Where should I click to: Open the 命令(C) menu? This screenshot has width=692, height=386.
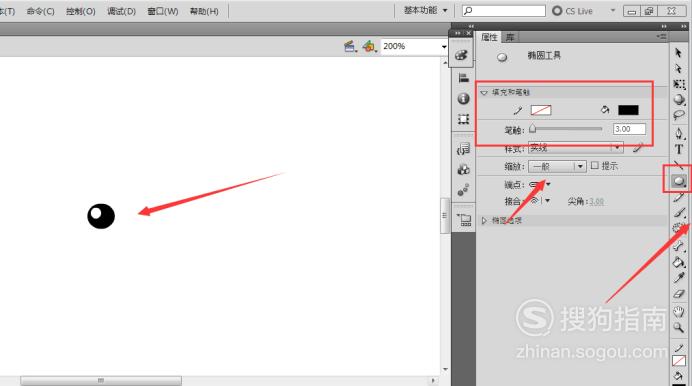pos(41,11)
